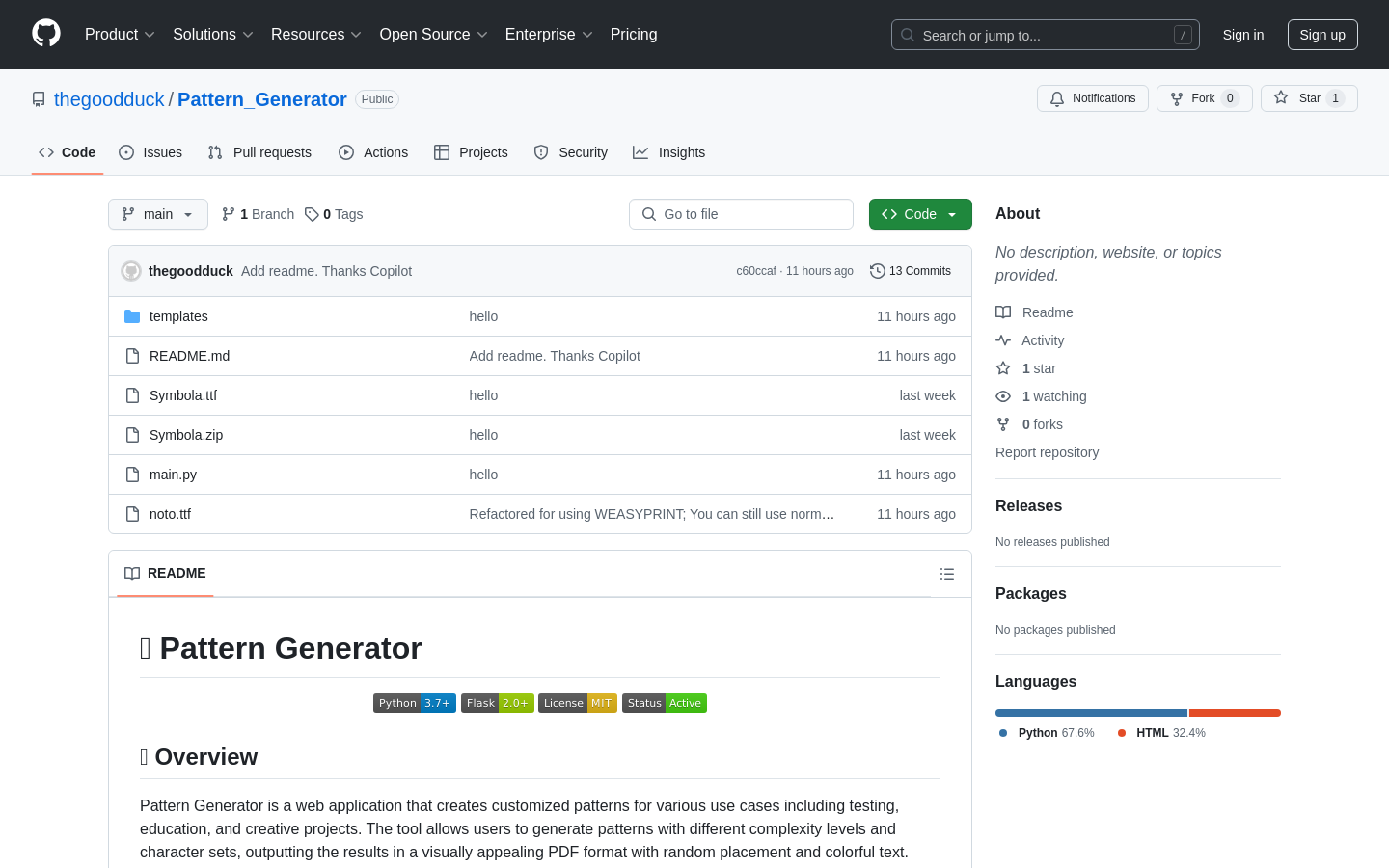Click the fork icon beside 0 forks

1003,424
